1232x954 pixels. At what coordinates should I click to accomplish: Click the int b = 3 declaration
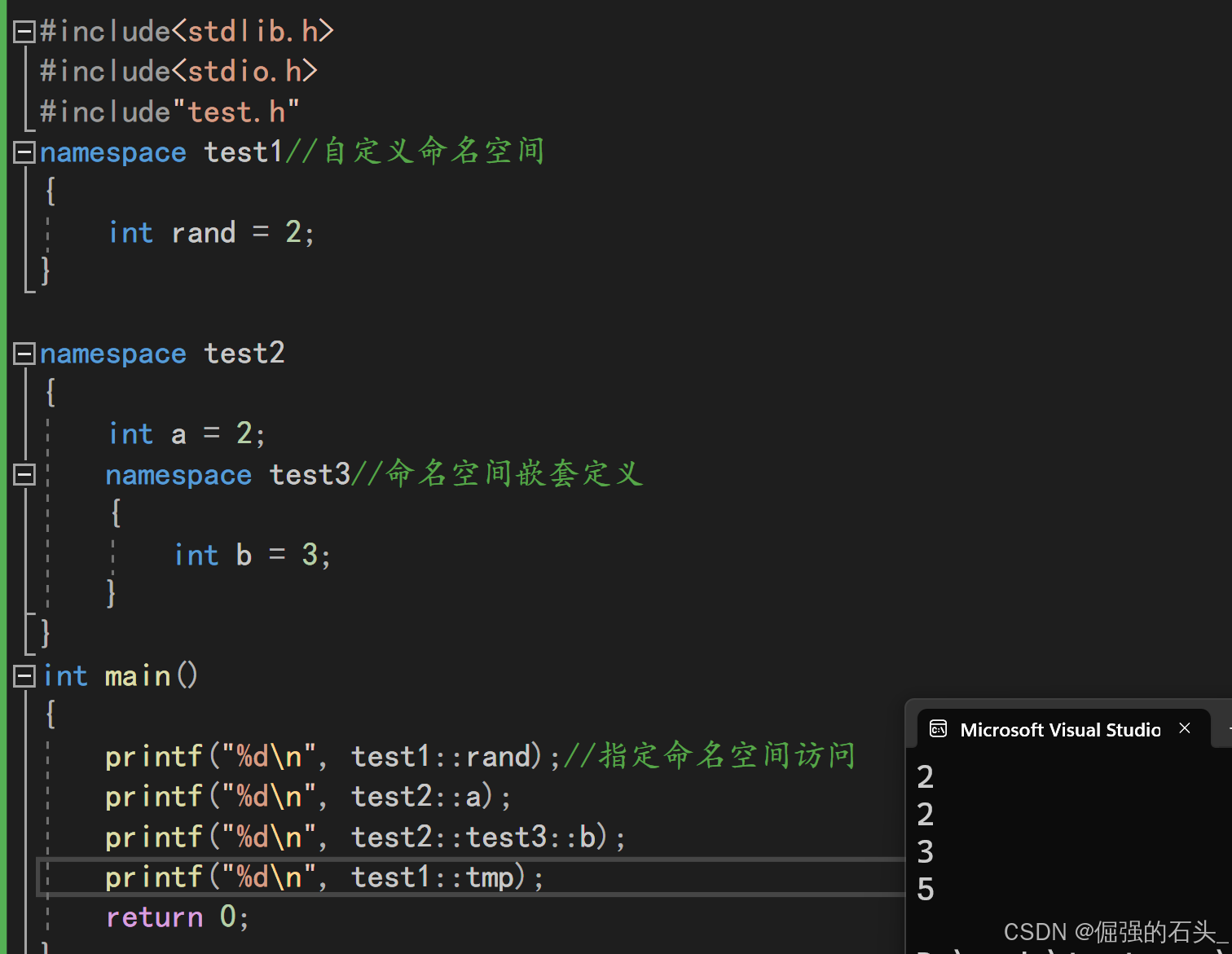point(252,556)
